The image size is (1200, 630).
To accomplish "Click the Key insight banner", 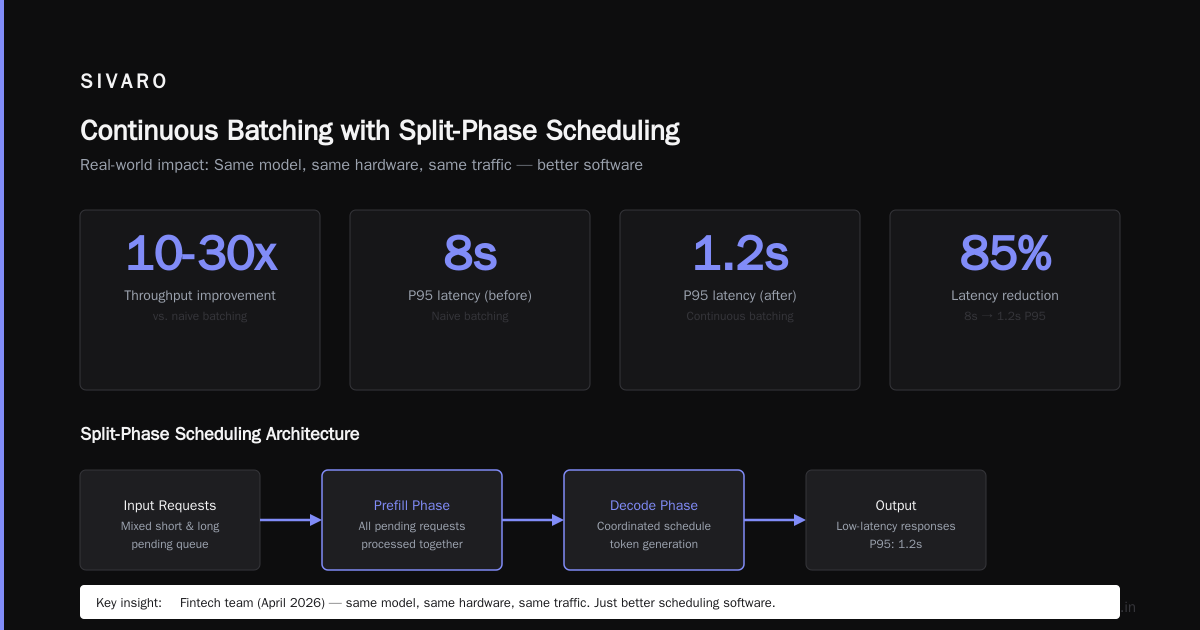I will click(x=600, y=602).
